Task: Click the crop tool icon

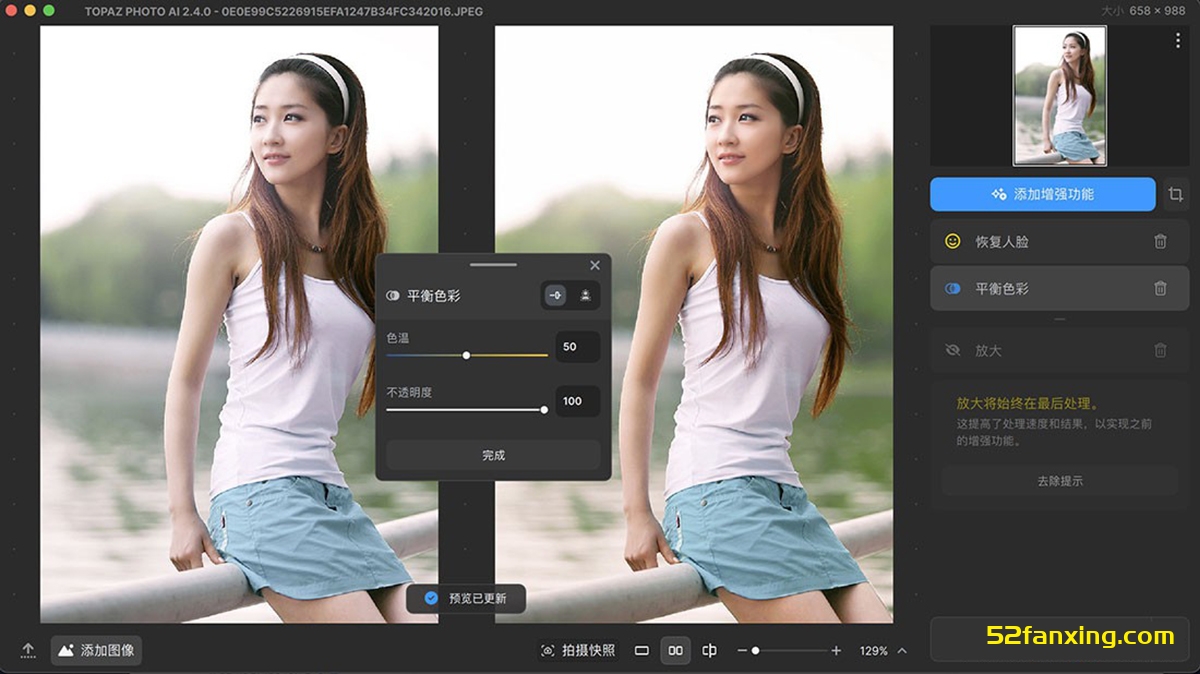Action: pyautogui.click(x=1176, y=194)
